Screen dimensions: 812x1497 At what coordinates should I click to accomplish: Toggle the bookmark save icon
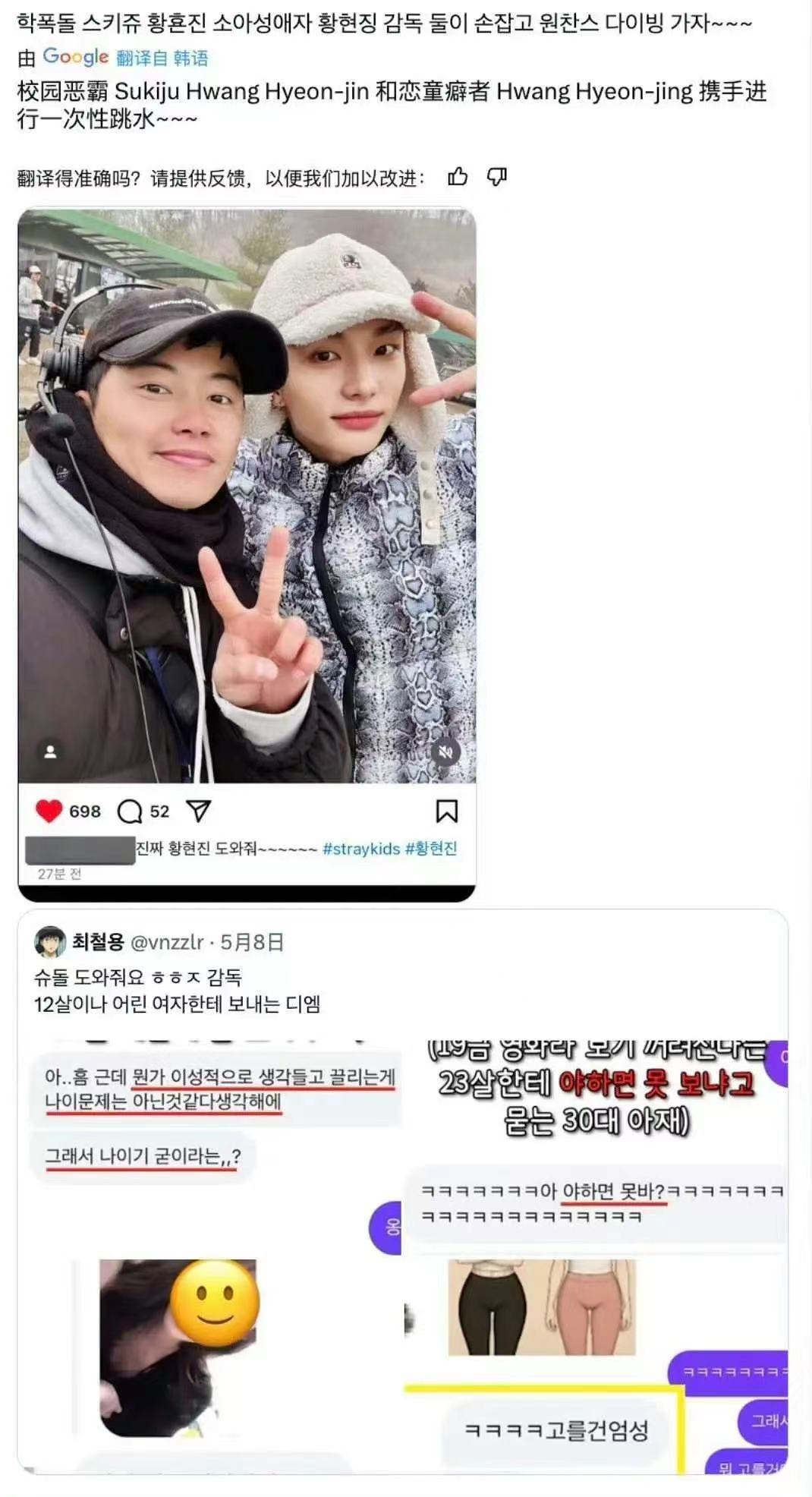click(x=446, y=811)
